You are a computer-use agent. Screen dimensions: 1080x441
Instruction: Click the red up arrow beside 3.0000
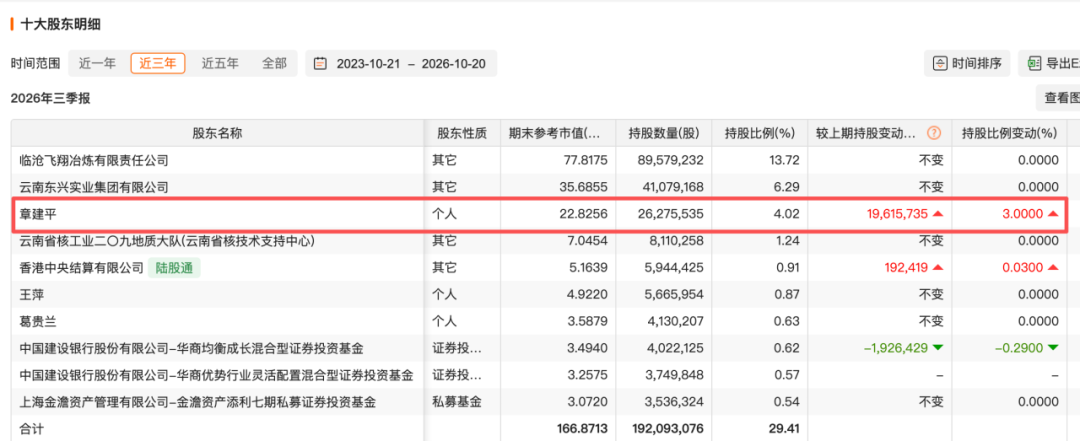click(x=1052, y=214)
